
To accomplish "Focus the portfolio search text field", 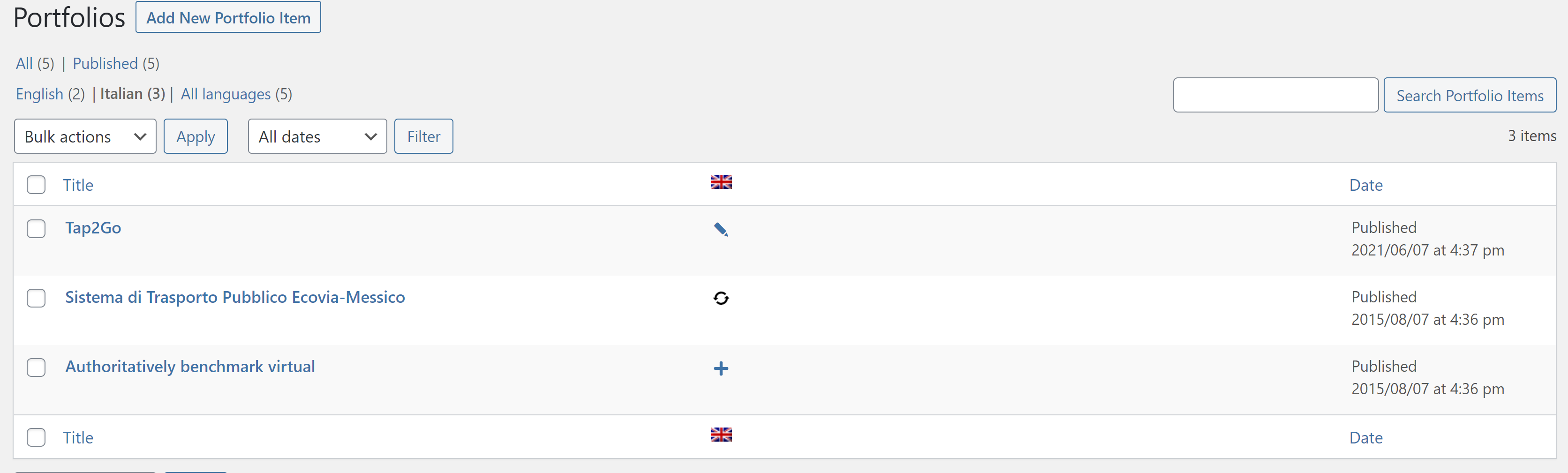I will tap(1275, 96).
